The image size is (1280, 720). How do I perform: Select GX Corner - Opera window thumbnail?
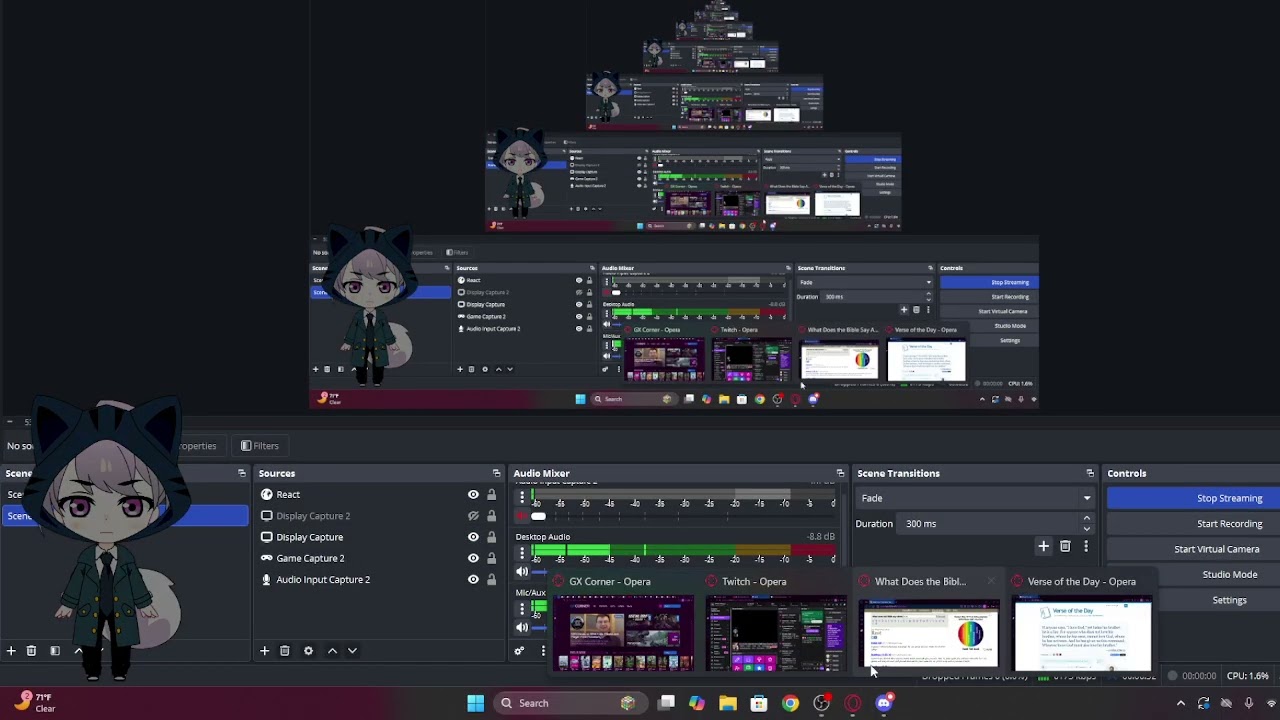(x=623, y=634)
